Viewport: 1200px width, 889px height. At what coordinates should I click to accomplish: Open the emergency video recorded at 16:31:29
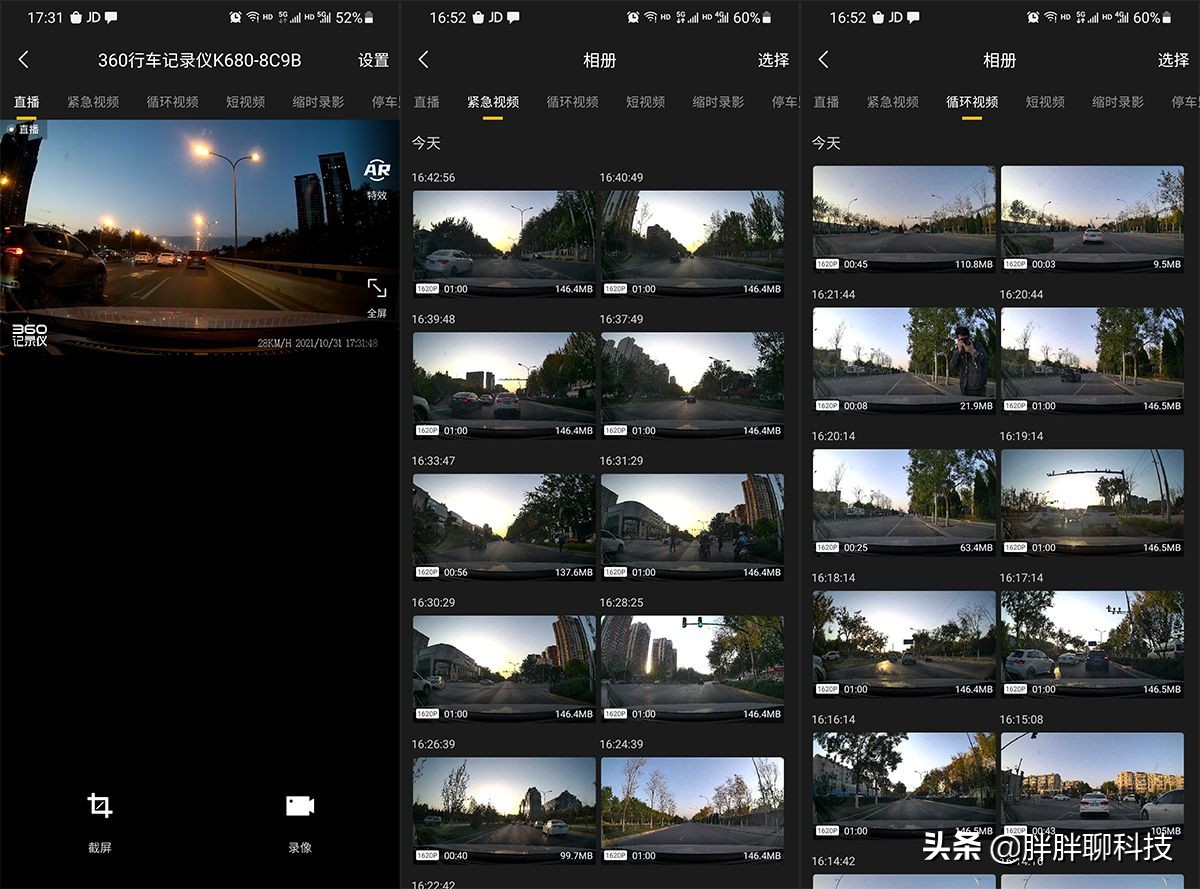point(692,527)
